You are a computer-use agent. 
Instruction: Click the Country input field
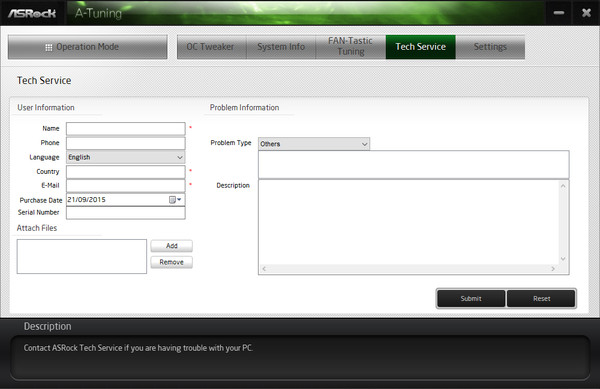click(x=126, y=172)
